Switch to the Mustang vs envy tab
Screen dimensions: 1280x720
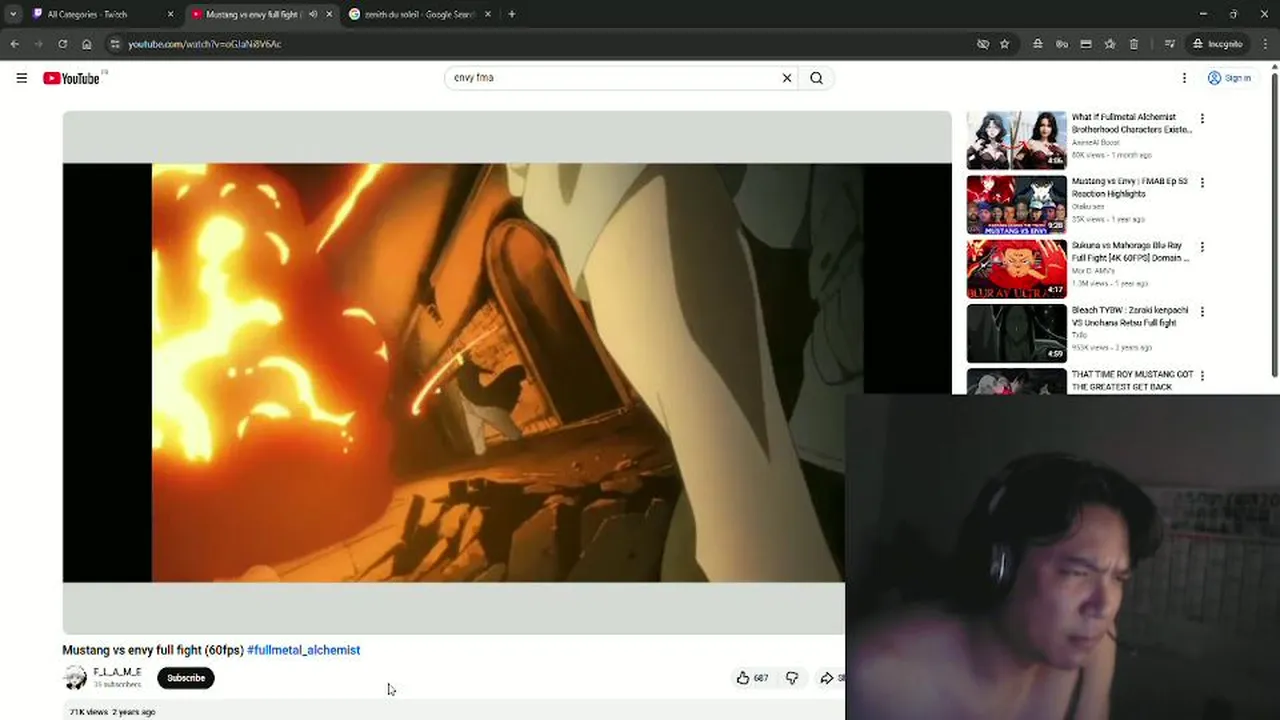(254, 14)
